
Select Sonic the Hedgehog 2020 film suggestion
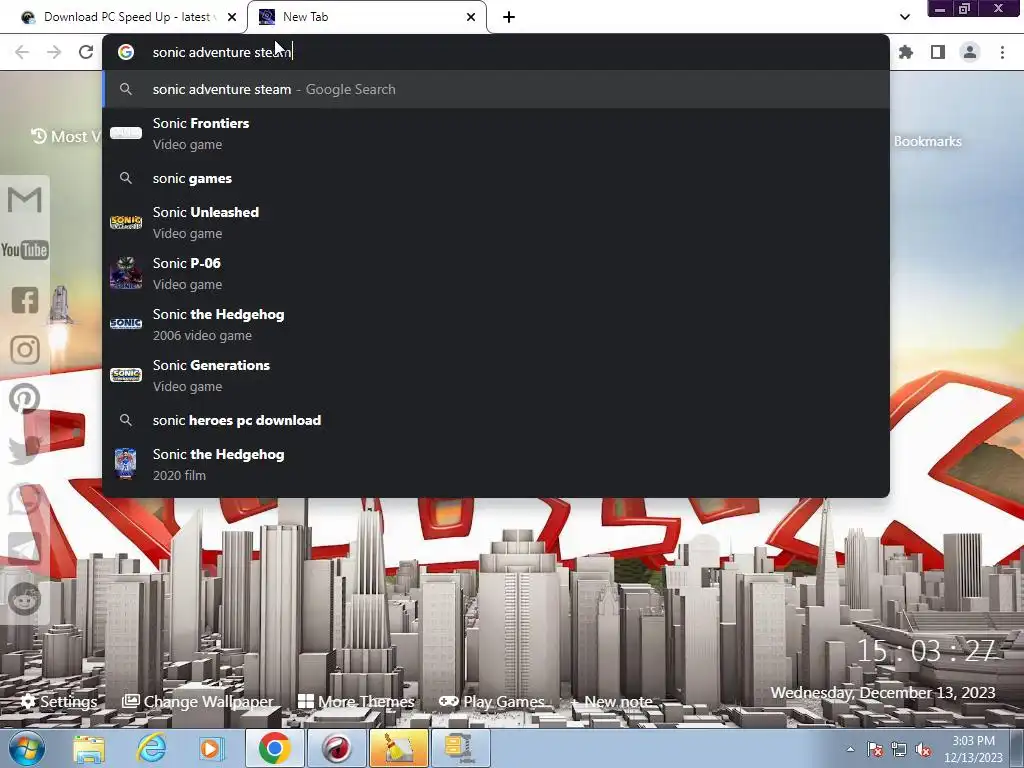[496, 464]
